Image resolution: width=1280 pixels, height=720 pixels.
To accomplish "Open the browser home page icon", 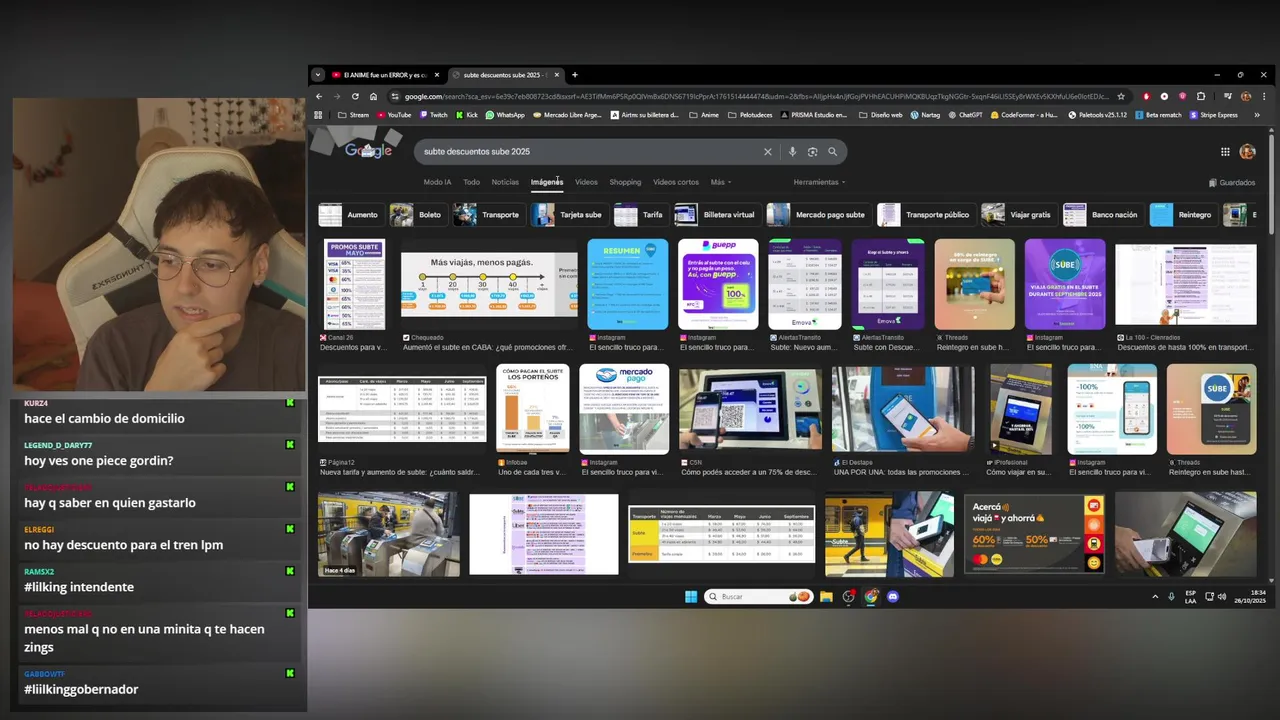I will point(373,96).
